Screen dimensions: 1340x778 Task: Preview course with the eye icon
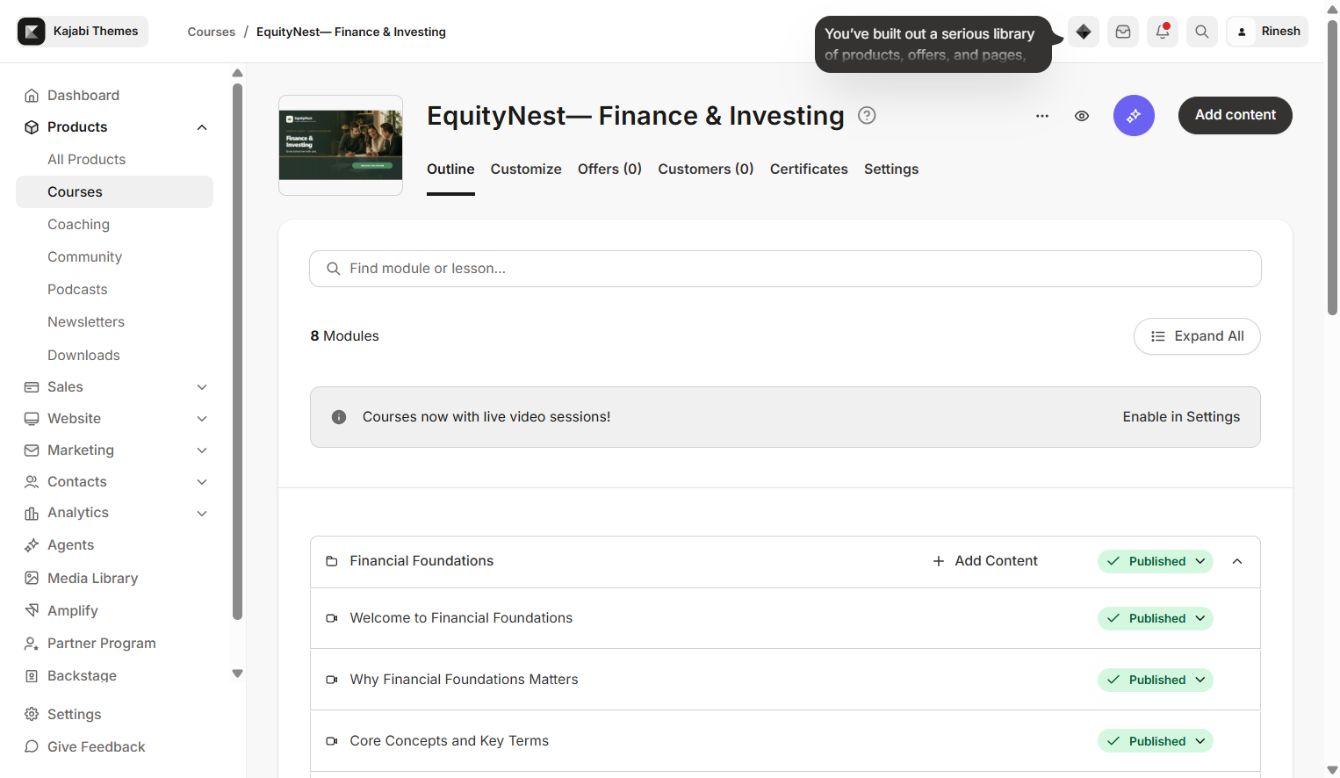[x=1082, y=116]
